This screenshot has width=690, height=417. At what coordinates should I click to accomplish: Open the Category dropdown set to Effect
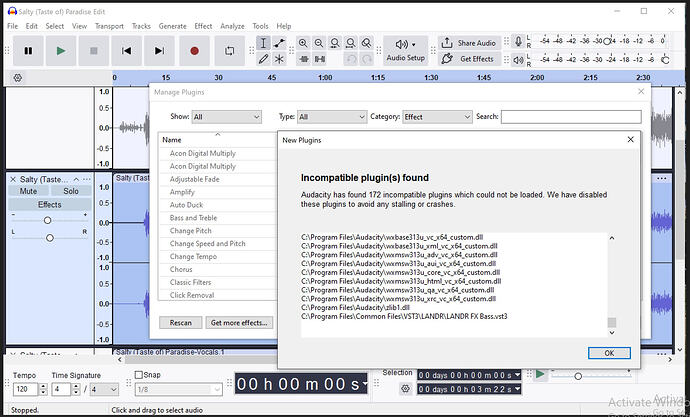coord(436,117)
